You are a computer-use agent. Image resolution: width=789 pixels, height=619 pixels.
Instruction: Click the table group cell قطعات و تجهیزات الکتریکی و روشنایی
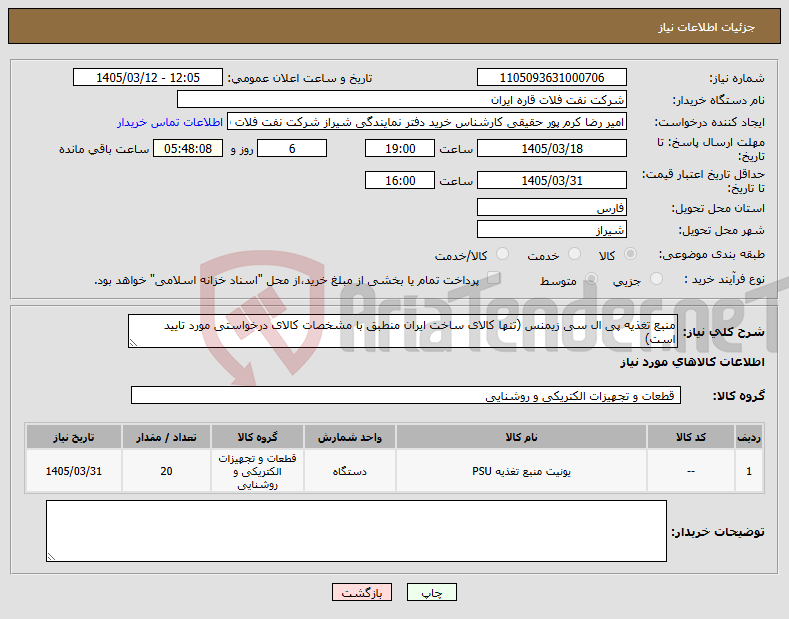coord(257,472)
